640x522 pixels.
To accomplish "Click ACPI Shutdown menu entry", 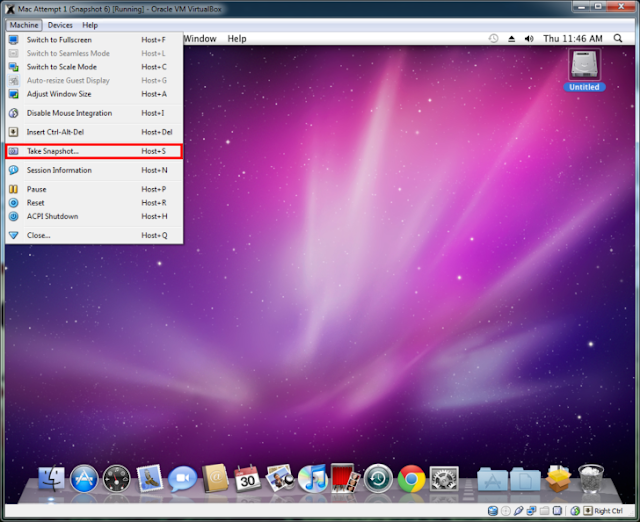I will pyautogui.click(x=94, y=216).
